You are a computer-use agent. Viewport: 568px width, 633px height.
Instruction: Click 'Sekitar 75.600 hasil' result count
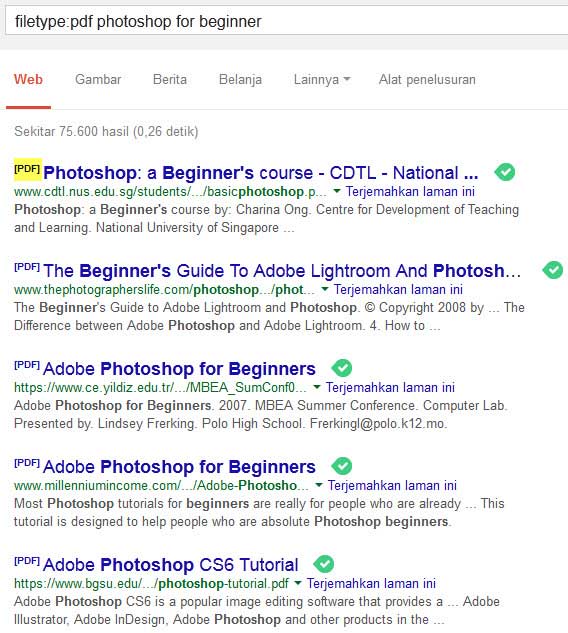[x=106, y=132]
